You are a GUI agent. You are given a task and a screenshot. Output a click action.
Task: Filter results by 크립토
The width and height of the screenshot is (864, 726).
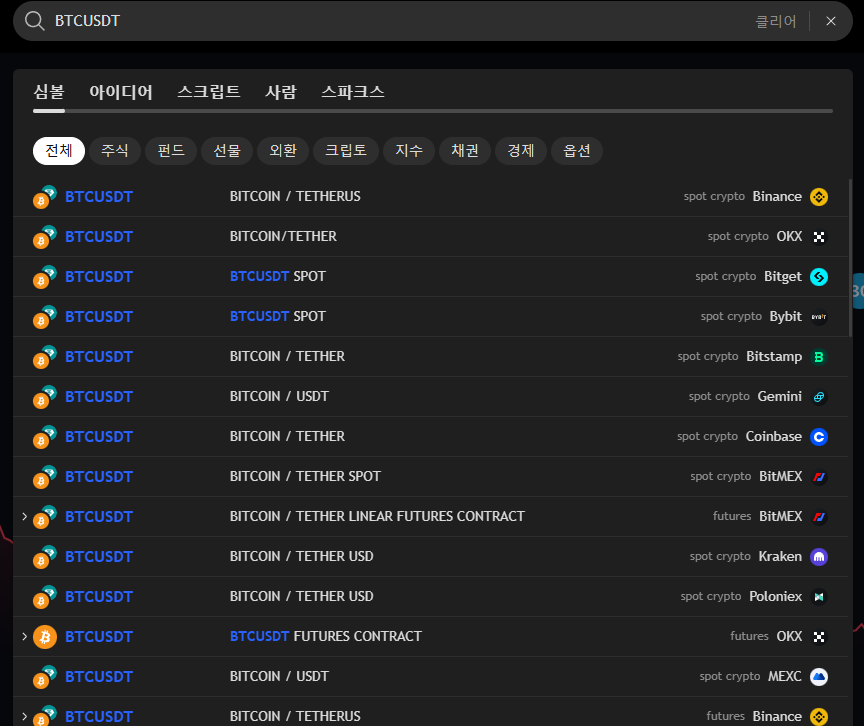346,151
